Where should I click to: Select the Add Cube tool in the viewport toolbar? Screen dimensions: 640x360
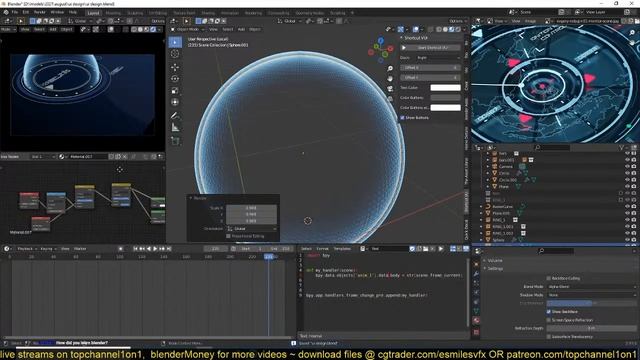tap(175, 141)
